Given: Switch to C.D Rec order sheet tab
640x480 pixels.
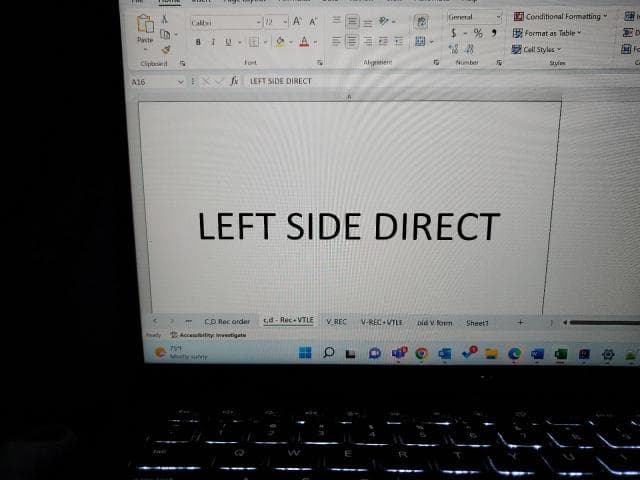Looking at the screenshot, I should click(x=227, y=322).
